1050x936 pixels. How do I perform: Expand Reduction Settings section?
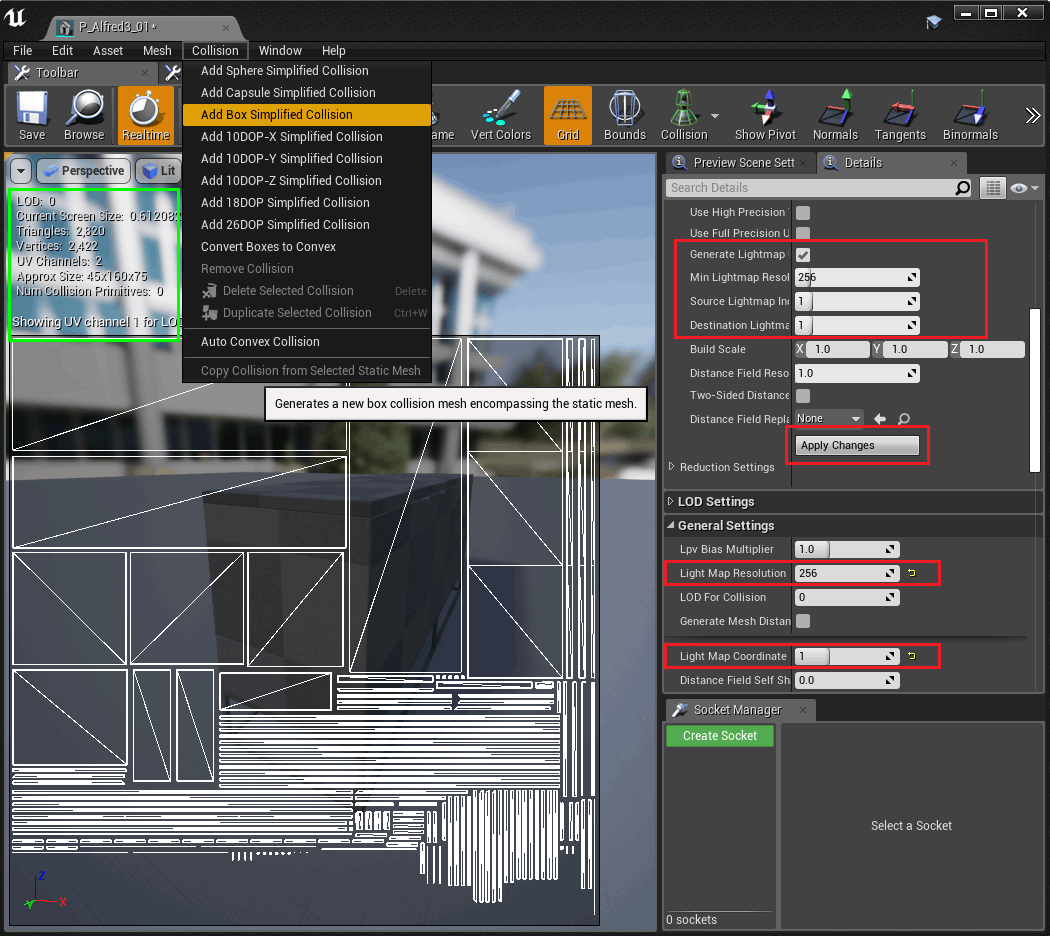click(x=672, y=467)
